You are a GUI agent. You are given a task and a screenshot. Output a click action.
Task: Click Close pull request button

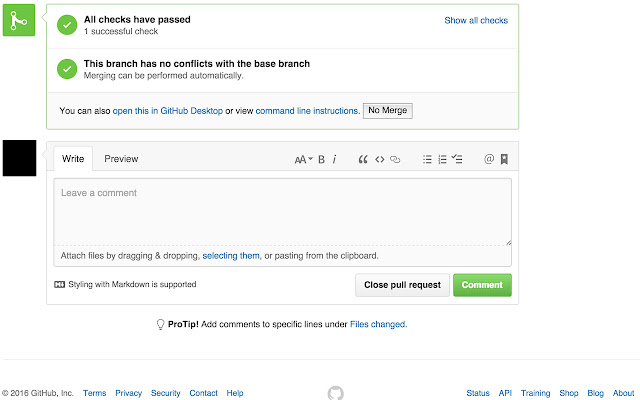coord(402,285)
